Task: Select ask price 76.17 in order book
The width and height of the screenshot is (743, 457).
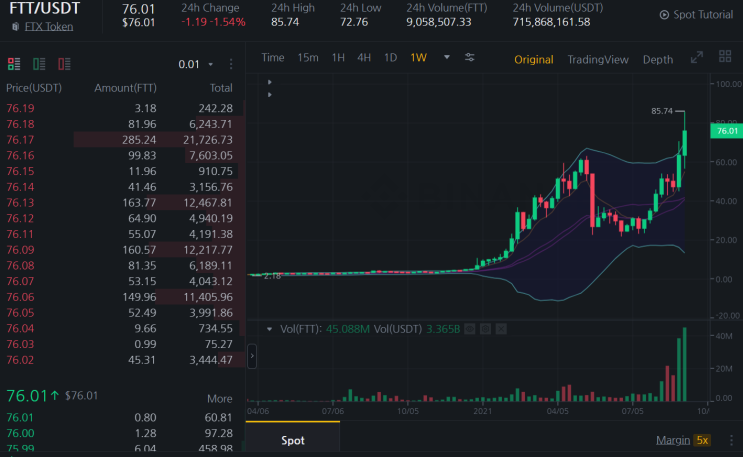Action: pos(20,140)
